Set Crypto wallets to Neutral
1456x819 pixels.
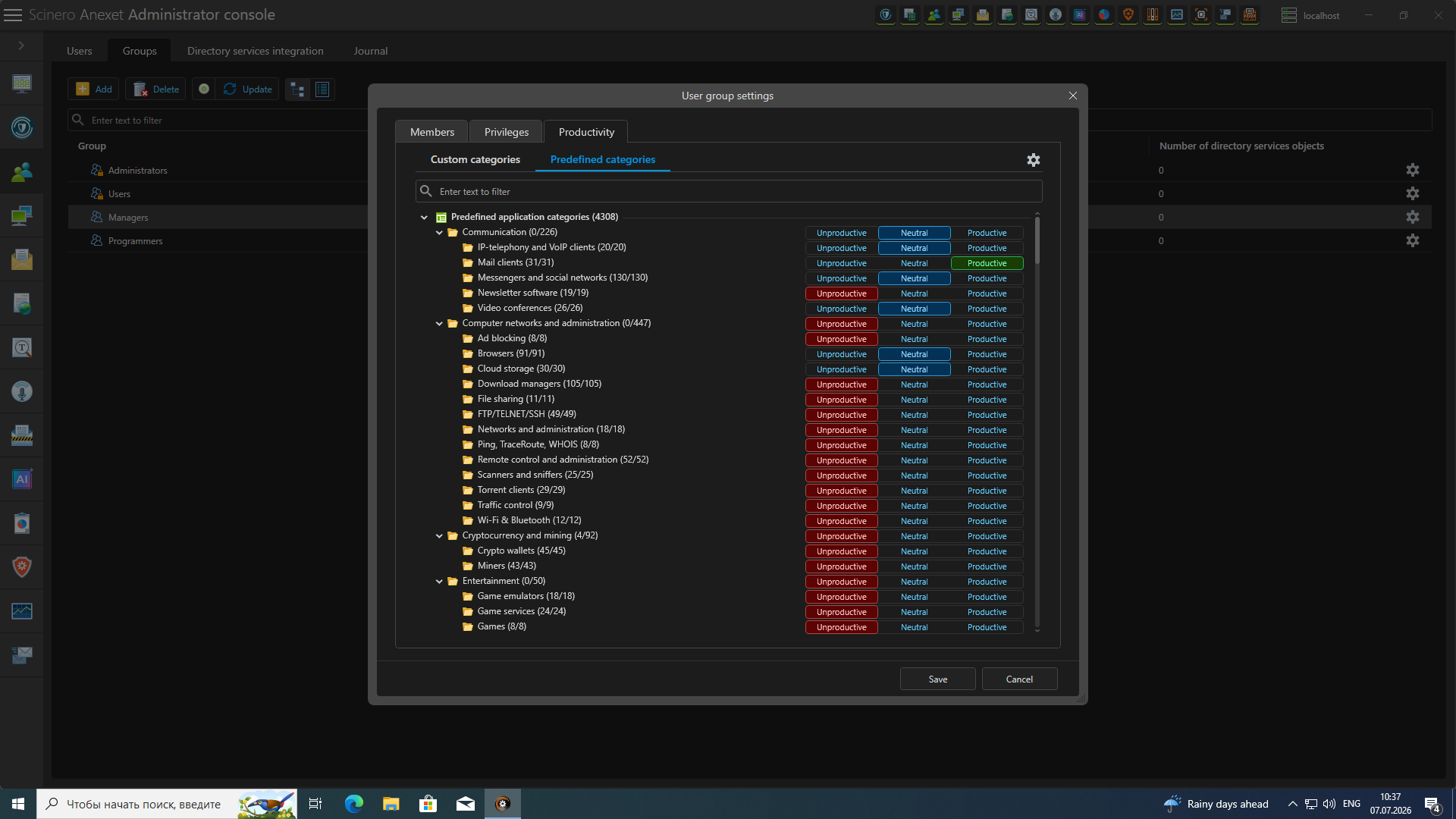coord(914,551)
